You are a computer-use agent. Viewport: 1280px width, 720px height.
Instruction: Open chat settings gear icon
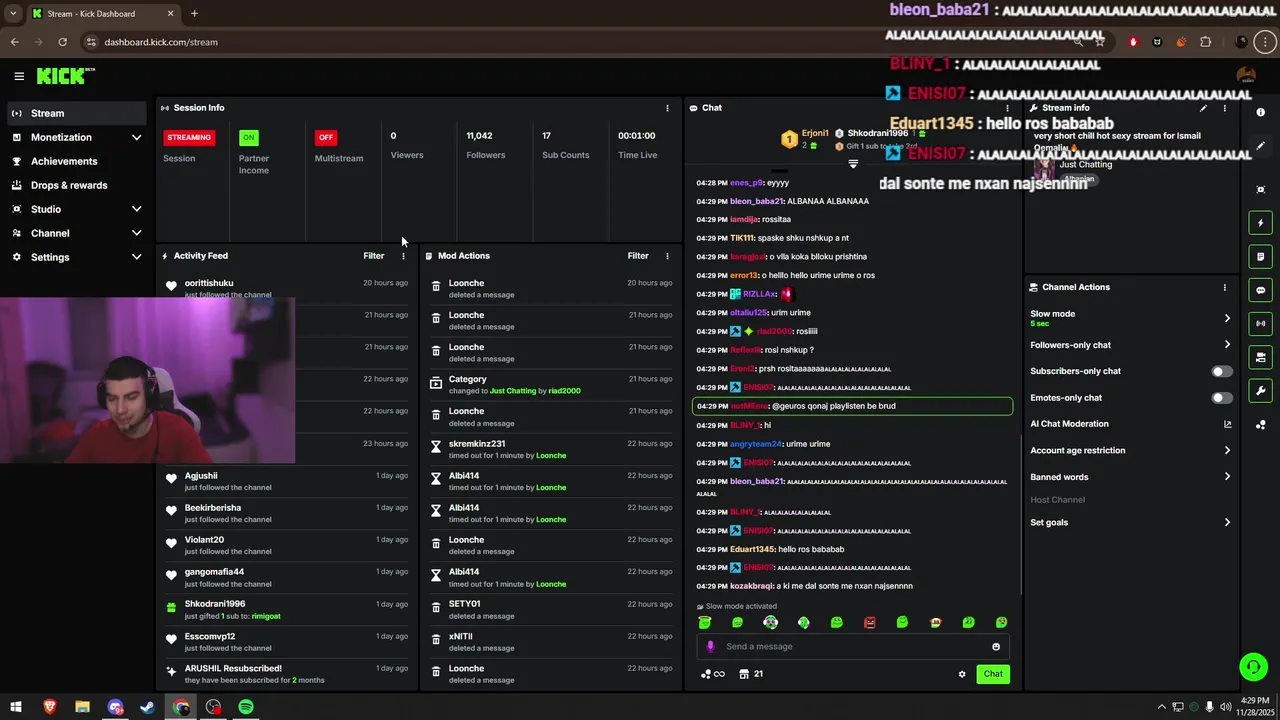[962, 674]
